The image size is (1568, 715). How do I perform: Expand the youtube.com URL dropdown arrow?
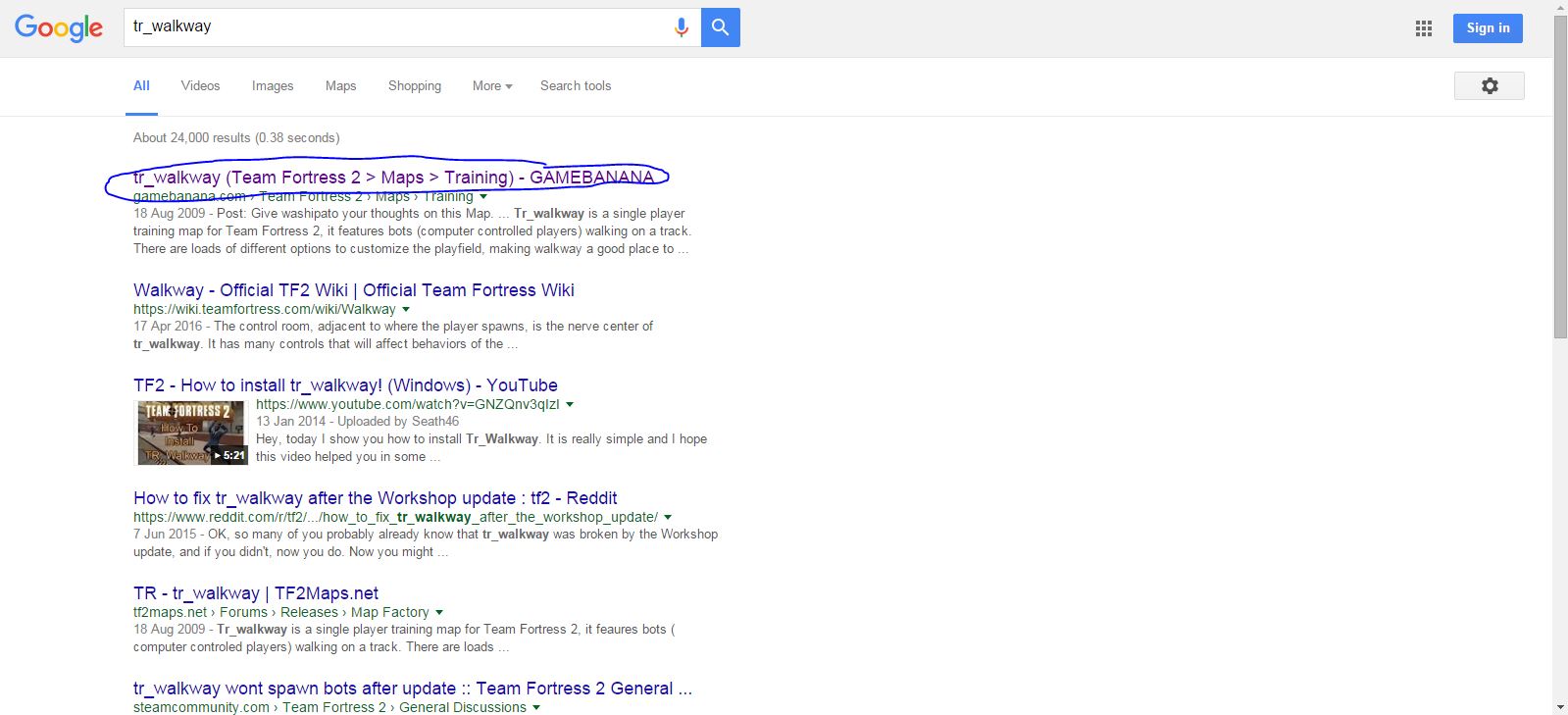[570, 405]
